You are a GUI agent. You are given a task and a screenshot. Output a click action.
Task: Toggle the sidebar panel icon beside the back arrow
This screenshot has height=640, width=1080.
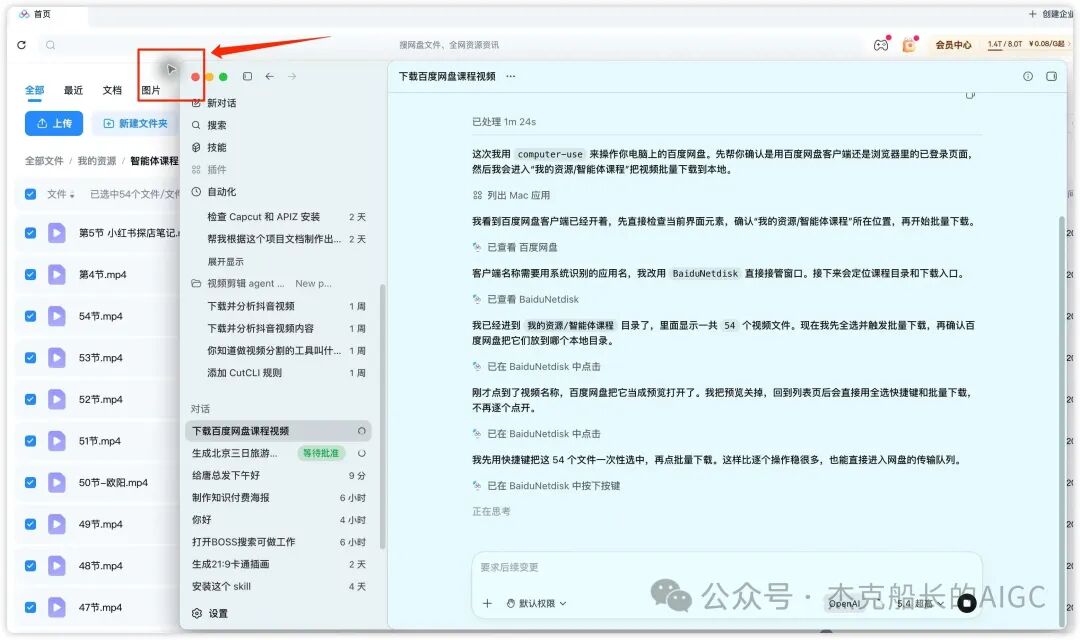point(247,76)
